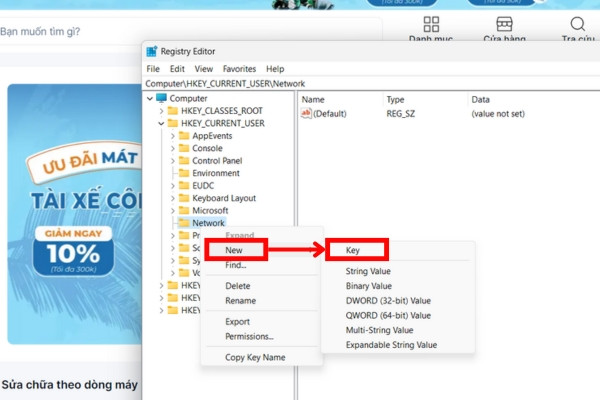Screen dimensions: 600x400
Task: Click the Console folder icon
Action: point(184,148)
